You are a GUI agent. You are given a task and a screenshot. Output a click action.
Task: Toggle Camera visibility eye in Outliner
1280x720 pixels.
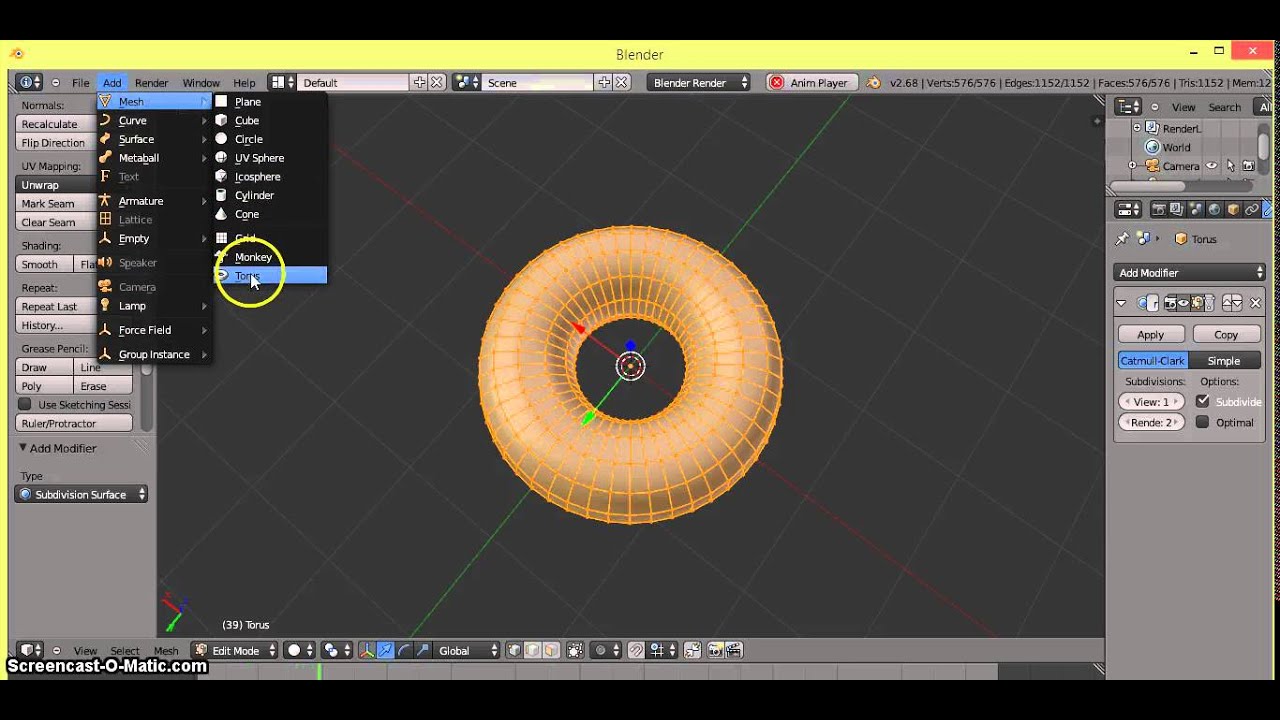(x=1211, y=165)
